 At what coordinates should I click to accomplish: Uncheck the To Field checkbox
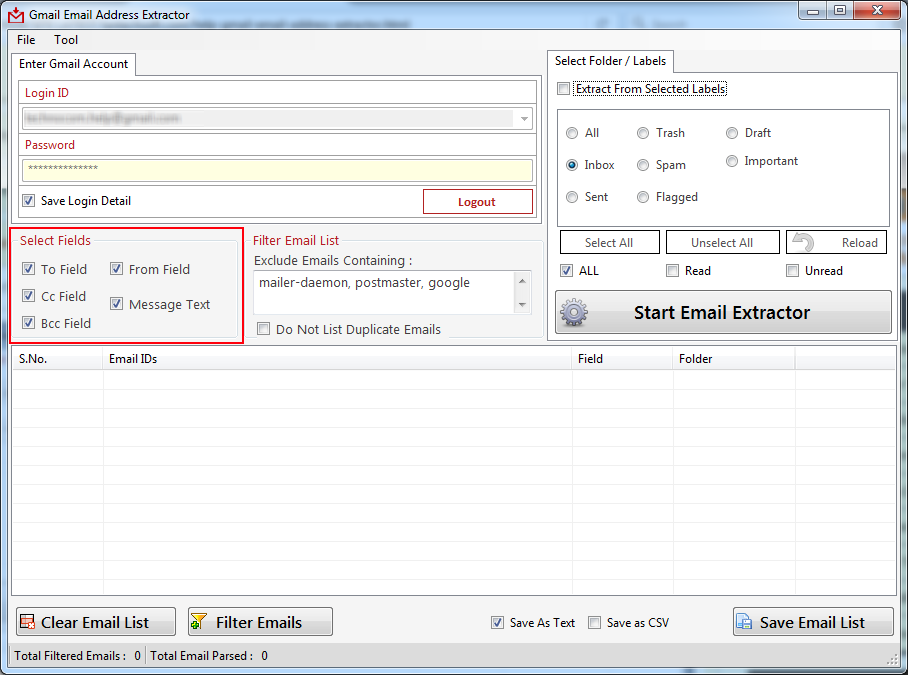pyautogui.click(x=28, y=269)
